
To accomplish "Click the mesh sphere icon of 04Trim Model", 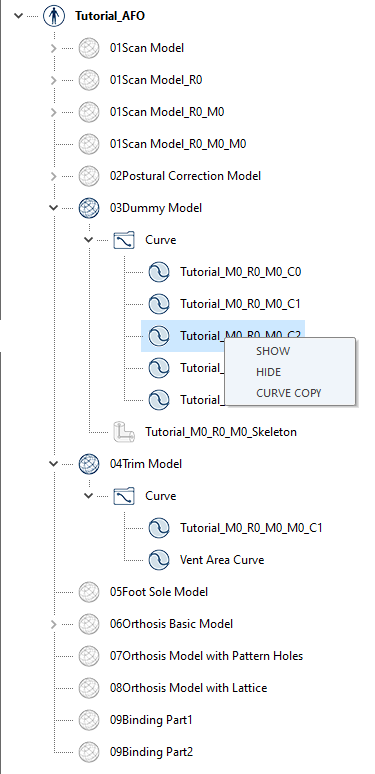I will pos(89,464).
